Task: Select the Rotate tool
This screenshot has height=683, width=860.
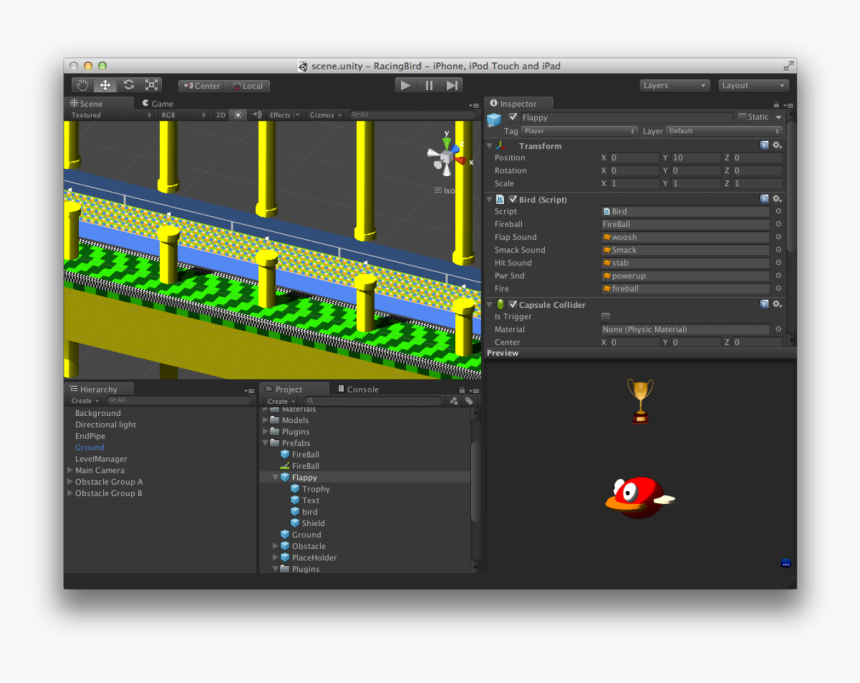Action: [128, 85]
